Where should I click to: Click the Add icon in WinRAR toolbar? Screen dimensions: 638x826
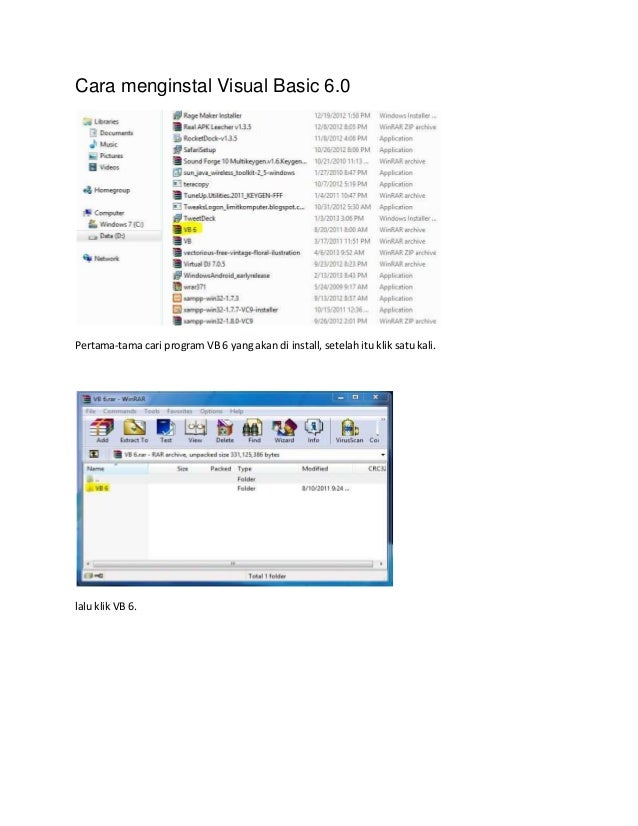tap(102, 430)
